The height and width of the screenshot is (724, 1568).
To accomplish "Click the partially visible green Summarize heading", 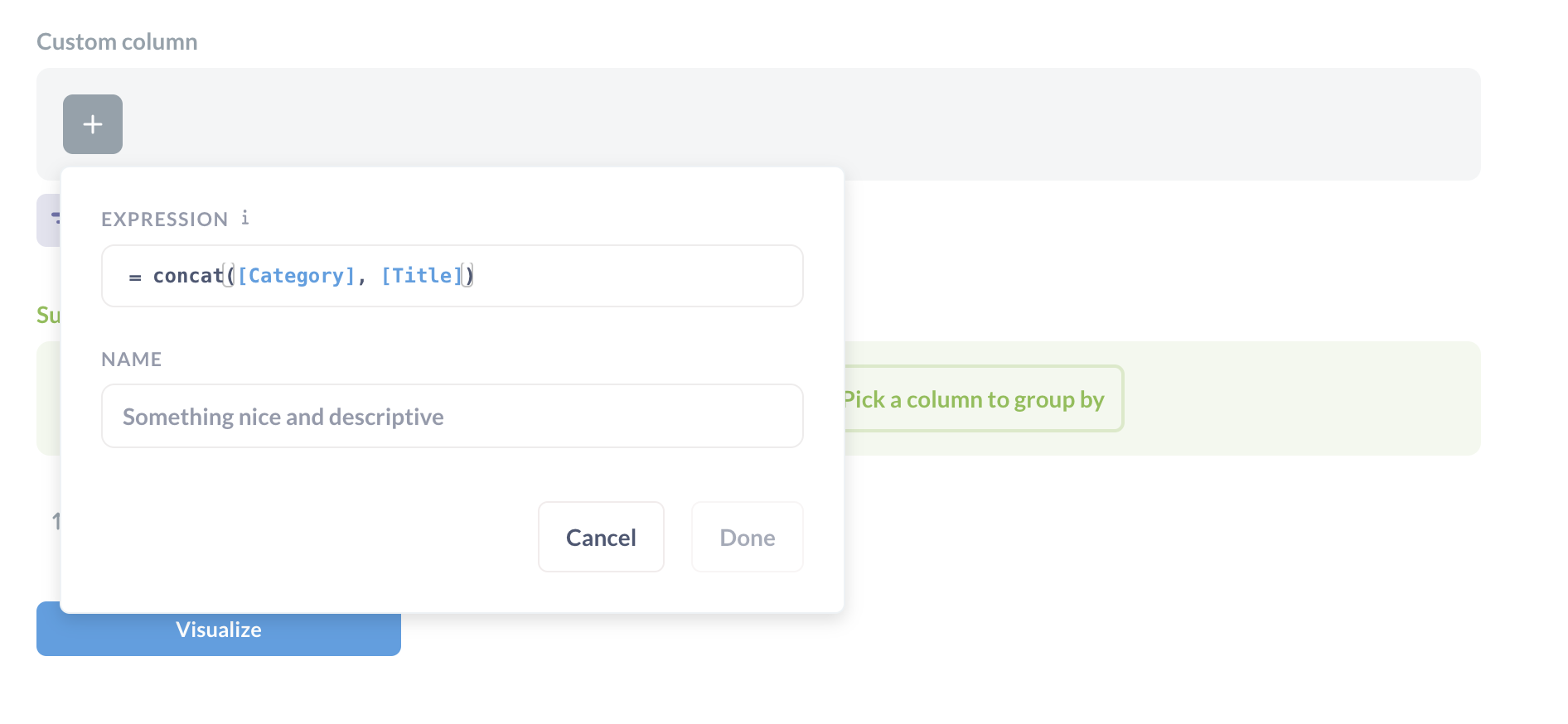I will 48,315.
